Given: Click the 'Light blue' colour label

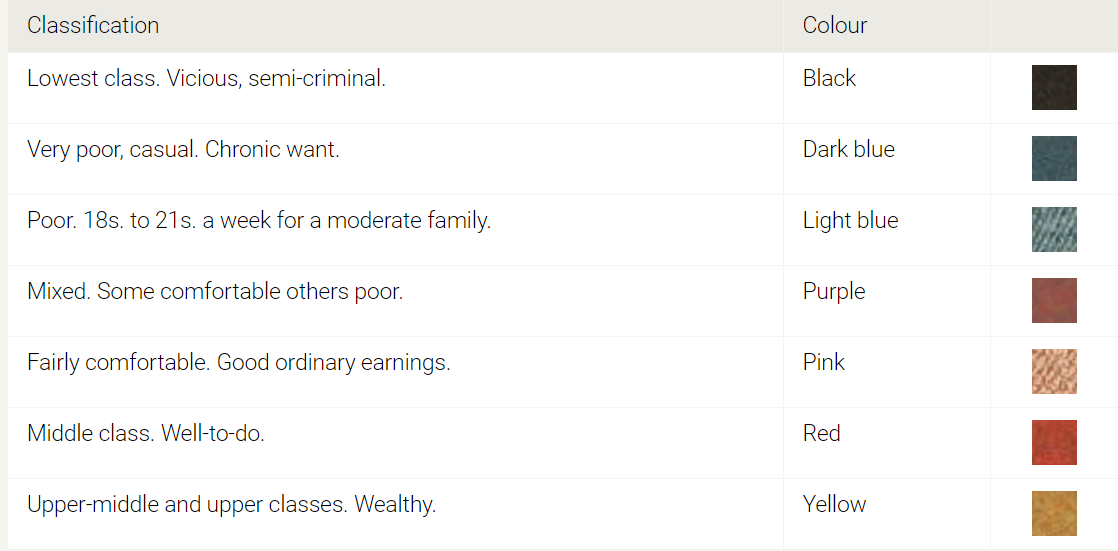Looking at the screenshot, I should 850,220.
